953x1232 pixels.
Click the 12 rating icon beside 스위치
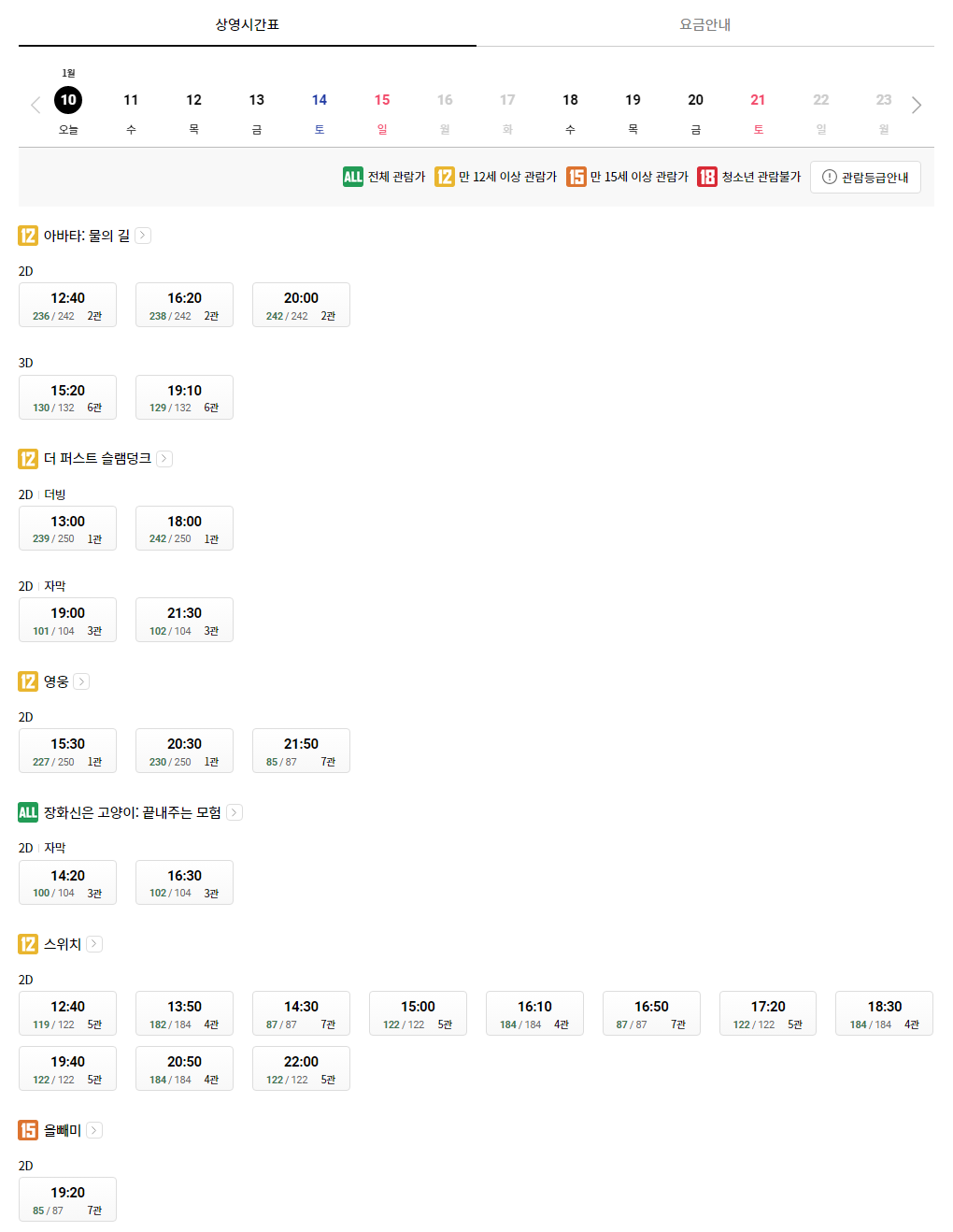pyautogui.click(x=28, y=944)
